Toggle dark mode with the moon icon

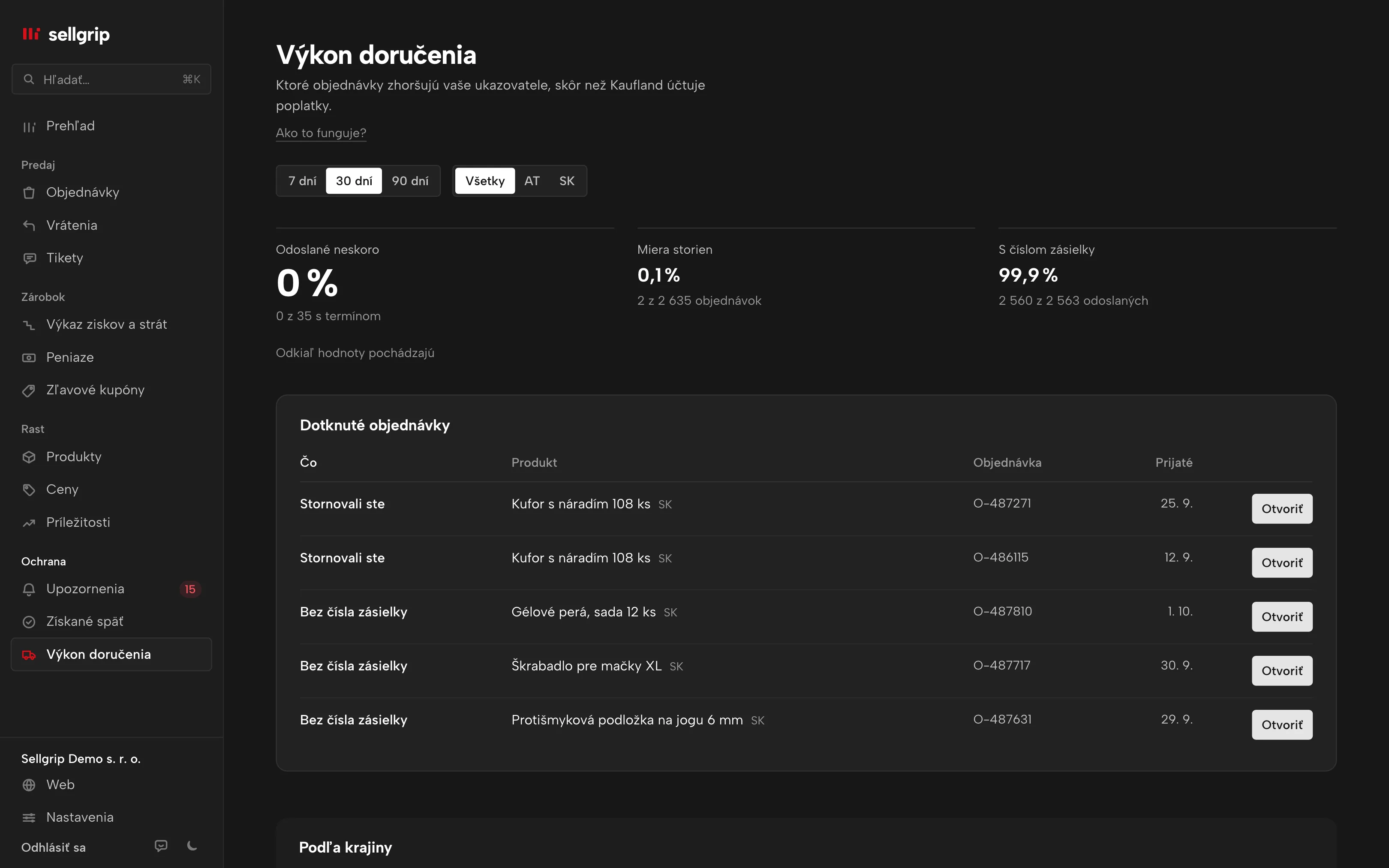point(192,846)
